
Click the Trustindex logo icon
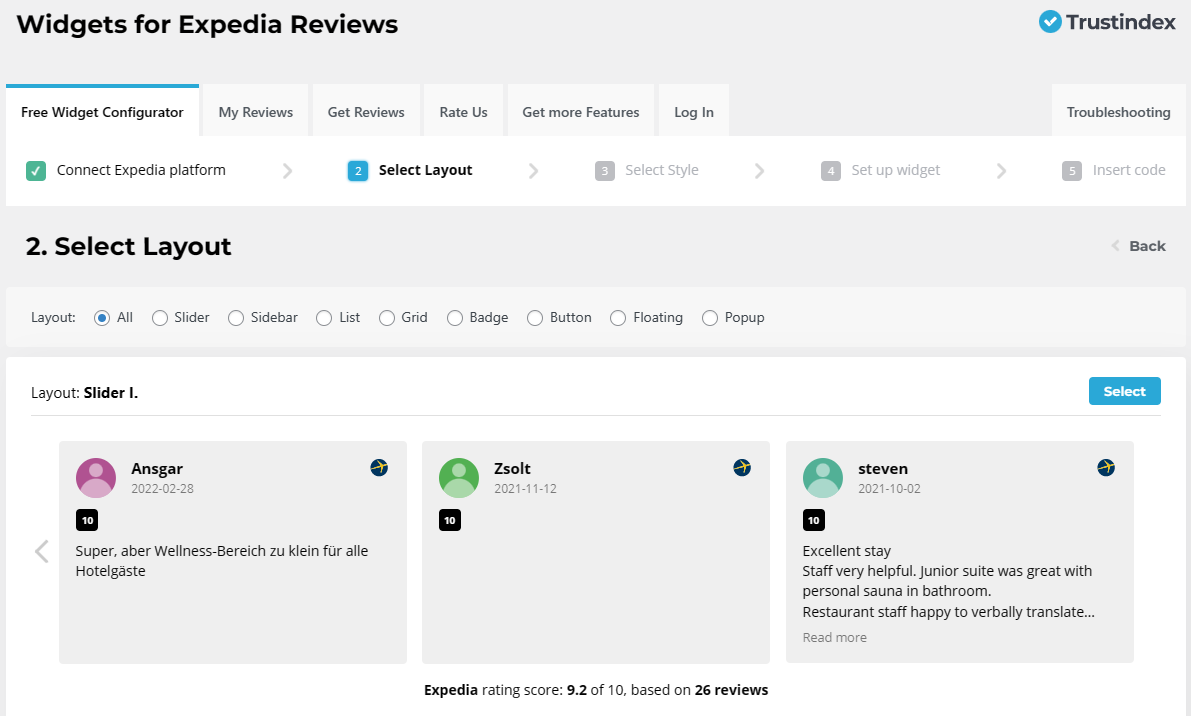(1050, 22)
